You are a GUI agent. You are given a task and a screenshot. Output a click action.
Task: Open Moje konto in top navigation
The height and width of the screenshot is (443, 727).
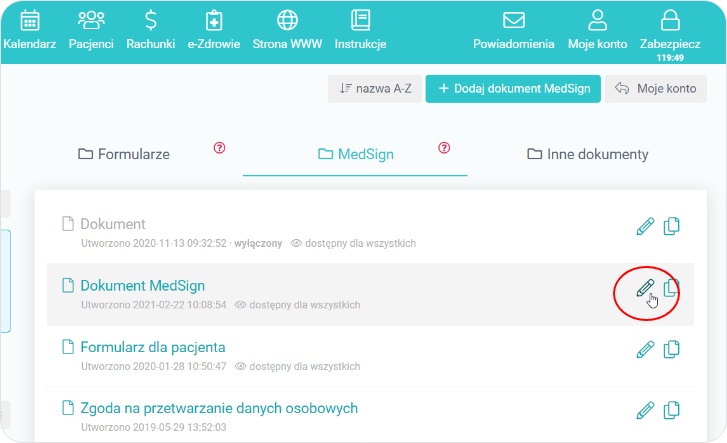click(598, 31)
